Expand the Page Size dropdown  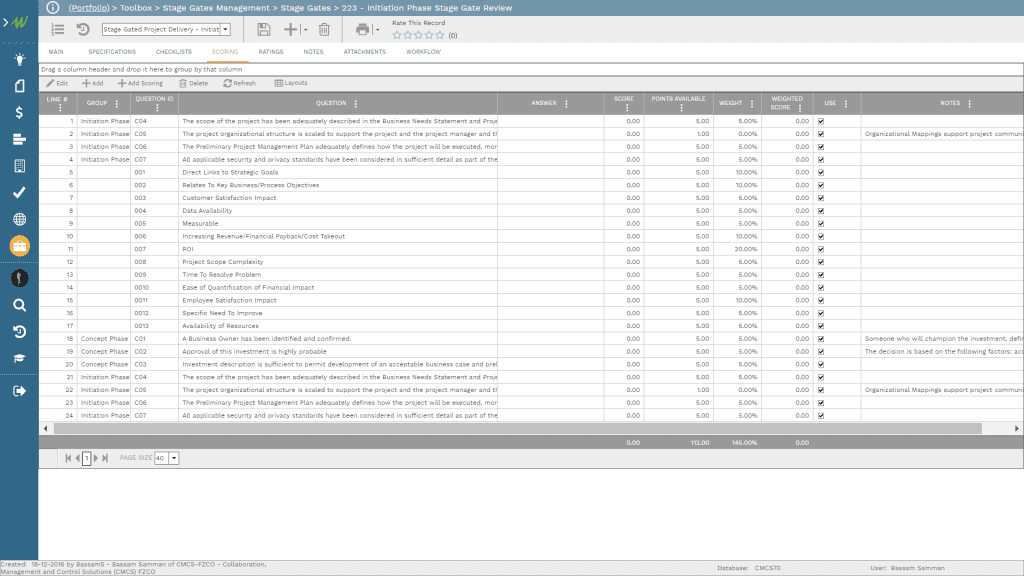pos(174,458)
